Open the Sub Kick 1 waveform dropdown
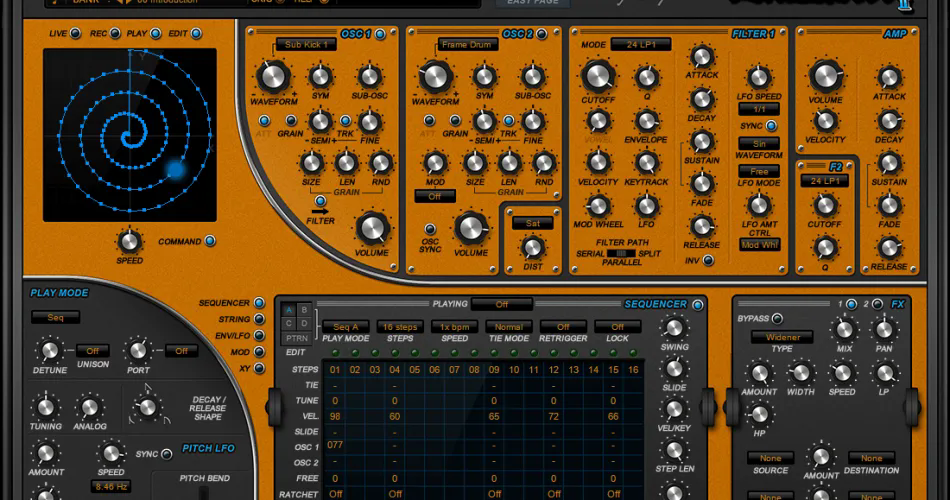This screenshot has width=950, height=500. 306,44
